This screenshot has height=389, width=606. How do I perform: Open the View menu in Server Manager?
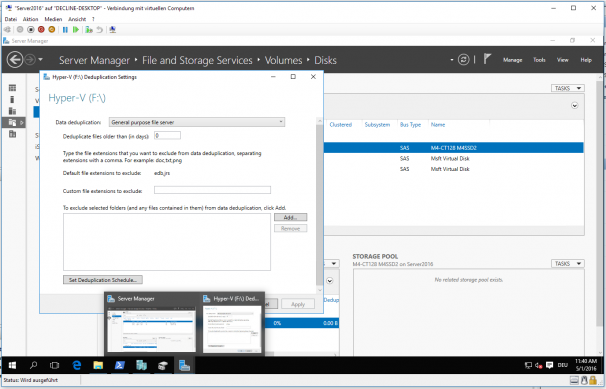click(x=562, y=60)
